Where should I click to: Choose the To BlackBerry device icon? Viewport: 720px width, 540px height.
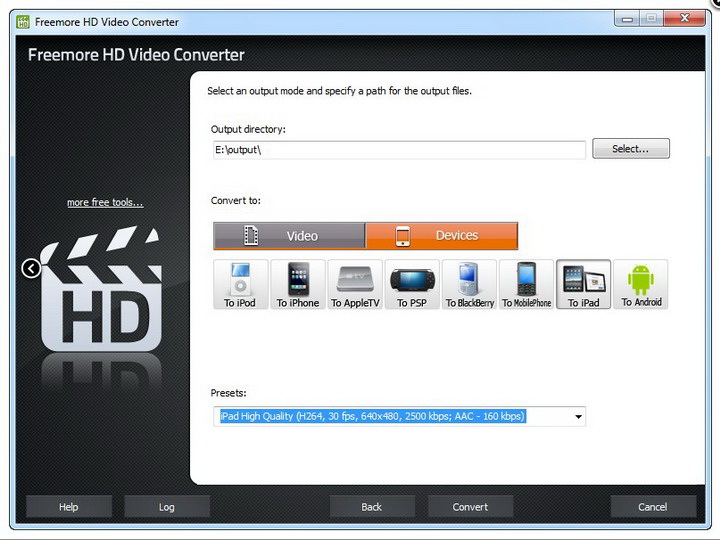tap(469, 284)
